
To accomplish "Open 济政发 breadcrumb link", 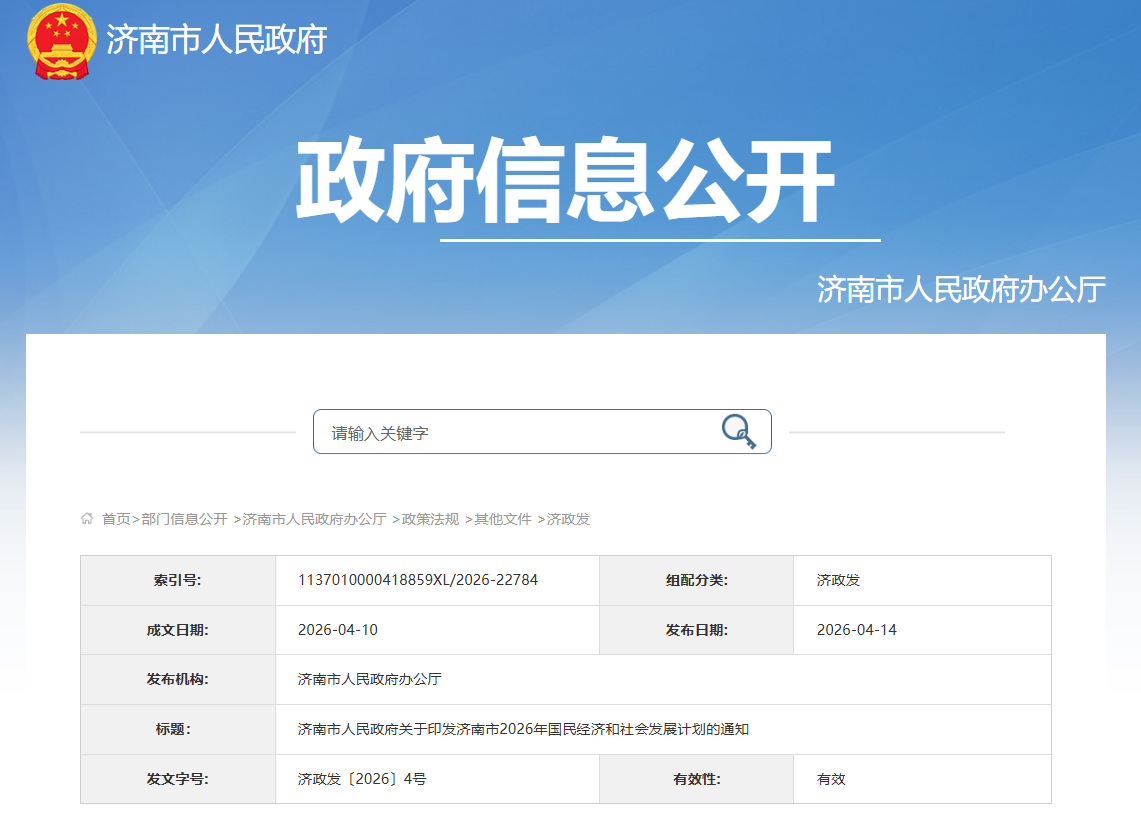I will coord(568,519).
